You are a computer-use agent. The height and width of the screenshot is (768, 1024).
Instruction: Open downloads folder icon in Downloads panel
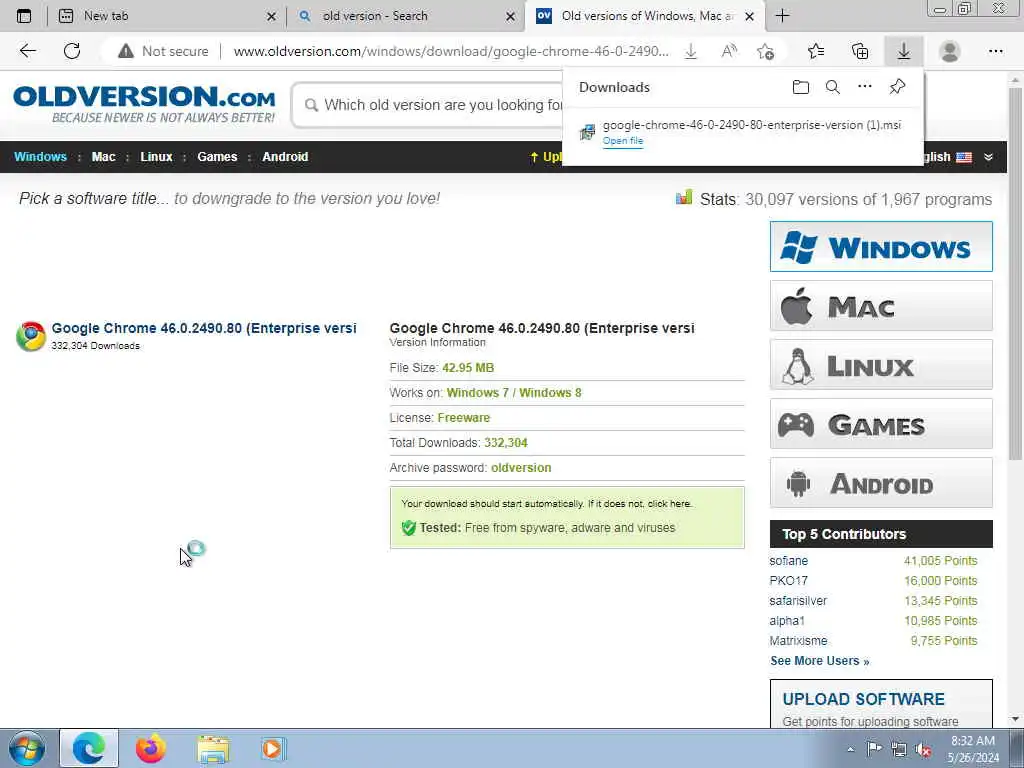(801, 87)
